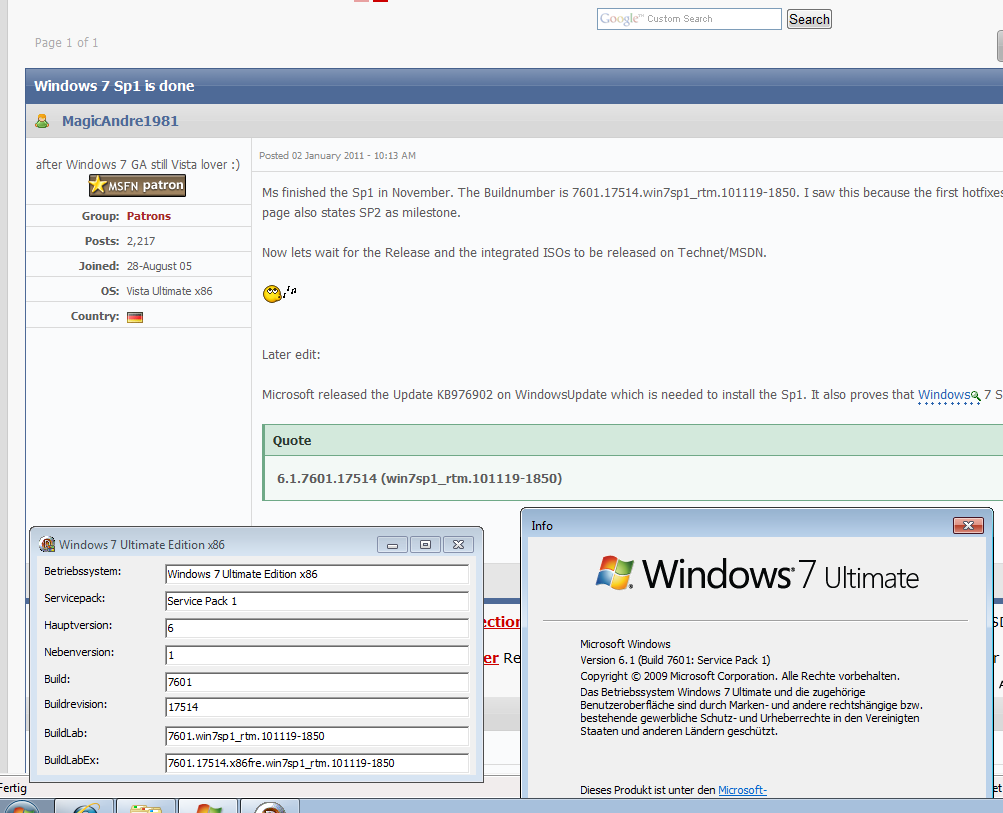1003x813 pixels.
Task: Click the fourth taskbar app with round icon
Action: coord(270,807)
